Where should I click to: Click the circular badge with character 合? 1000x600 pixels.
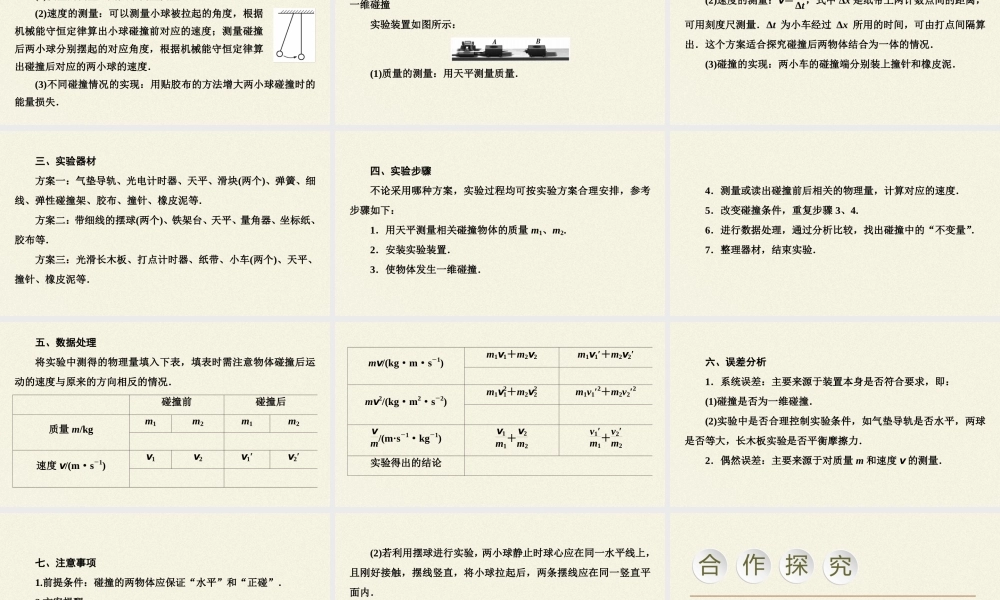click(711, 565)
